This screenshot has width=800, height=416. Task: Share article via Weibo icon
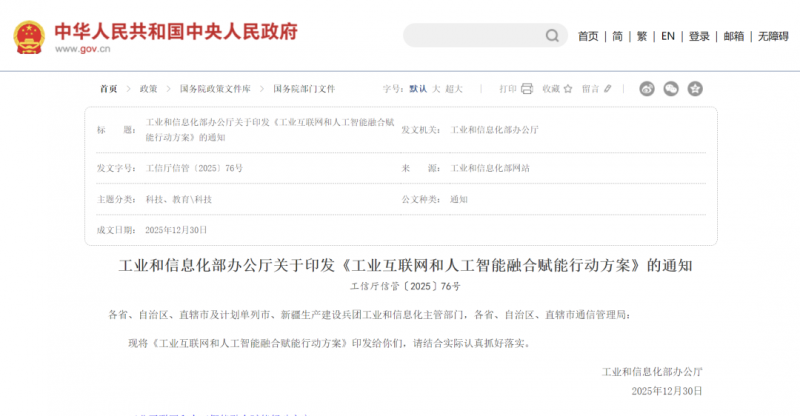coord(647,88)
